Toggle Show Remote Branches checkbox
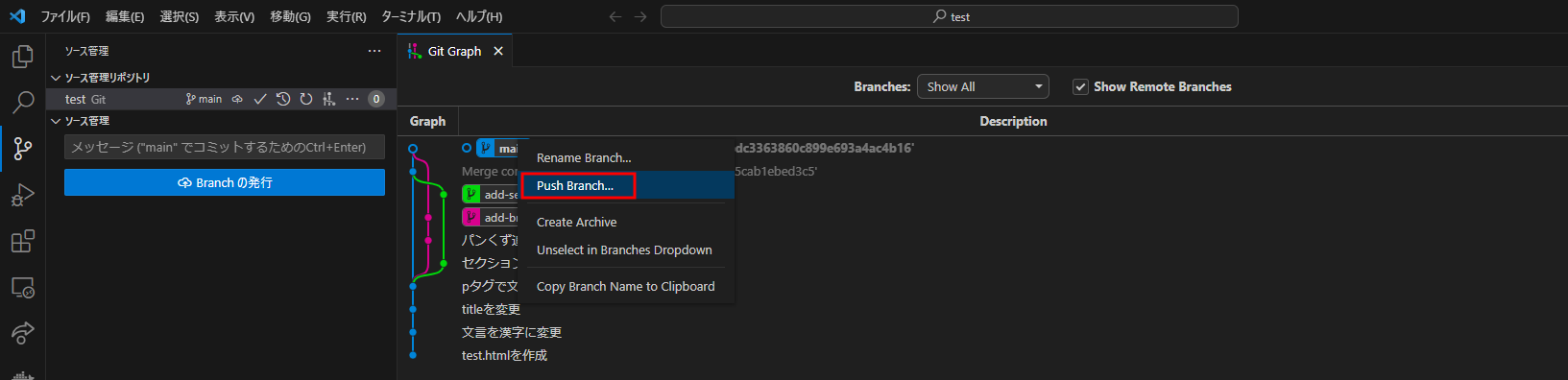Viewport: 1568px width, 380px height. (1080, 86)
